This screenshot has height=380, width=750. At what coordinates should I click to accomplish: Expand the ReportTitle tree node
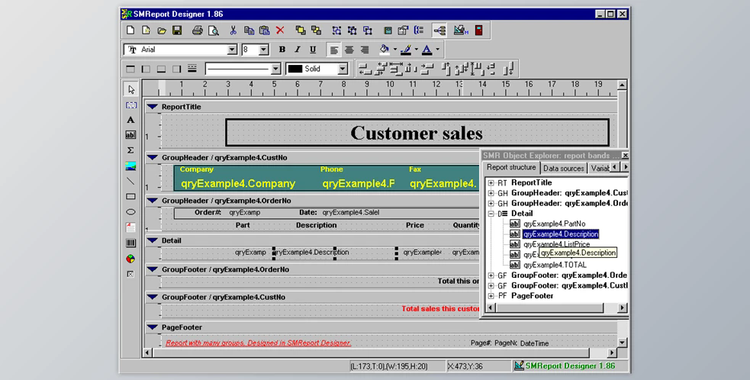coord(491,183)
